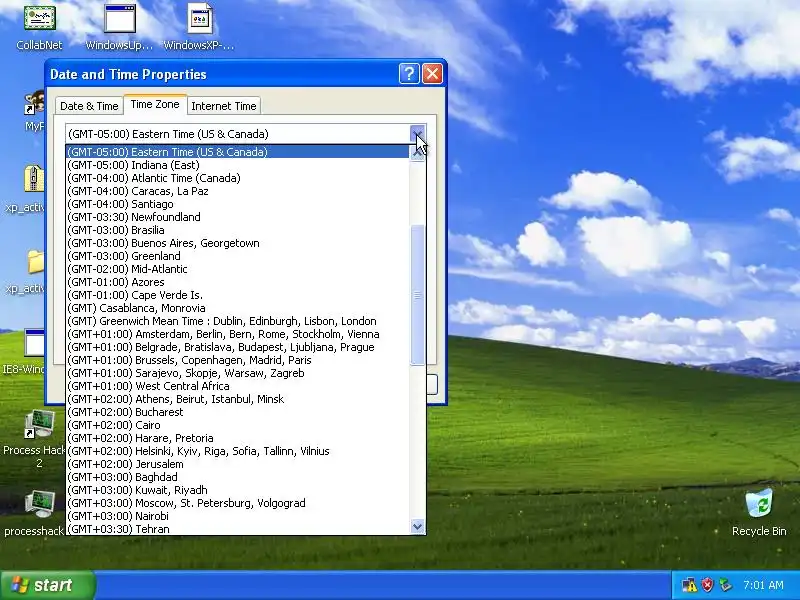Select Brussels, Copenhagen, Madrid, Paris
Viewport: 800px width, 600px height.
[238, 360]
